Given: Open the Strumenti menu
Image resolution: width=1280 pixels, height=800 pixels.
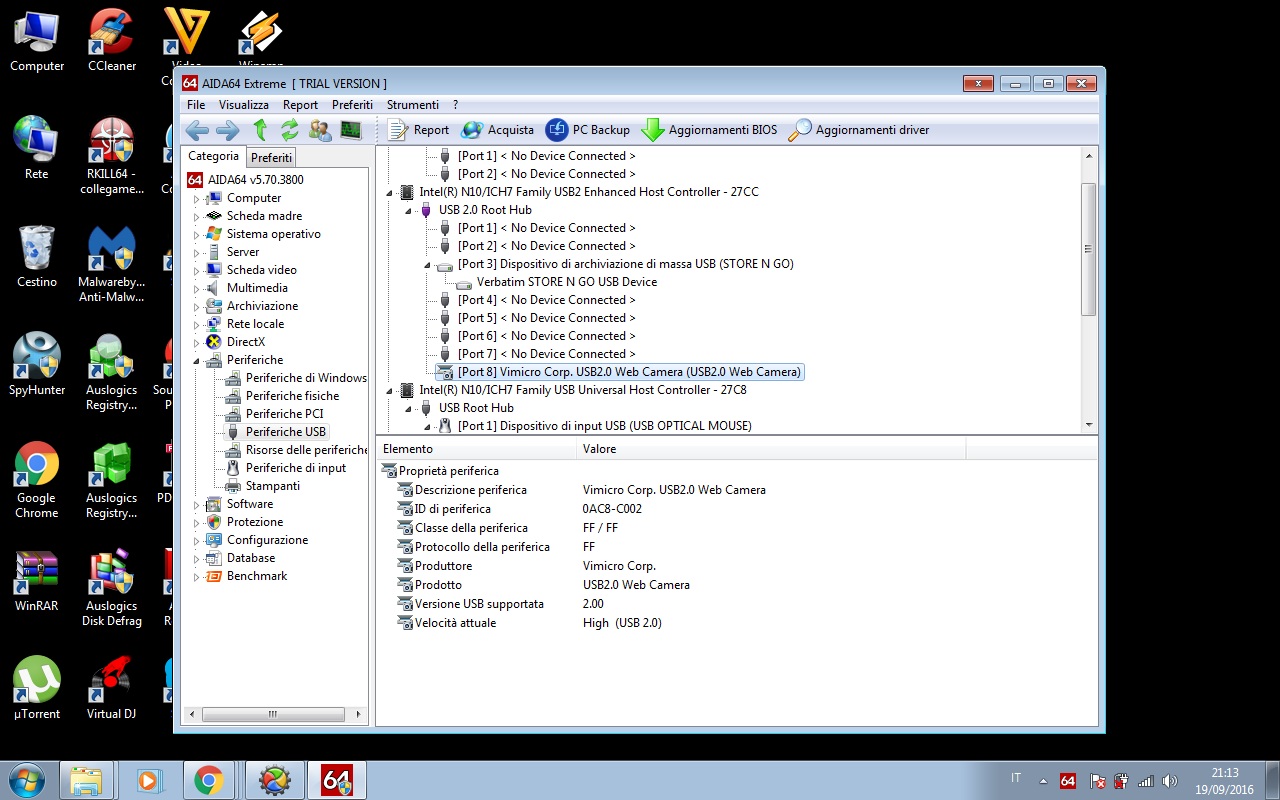Looking at the screenshot, I should (x=413, y=105).
